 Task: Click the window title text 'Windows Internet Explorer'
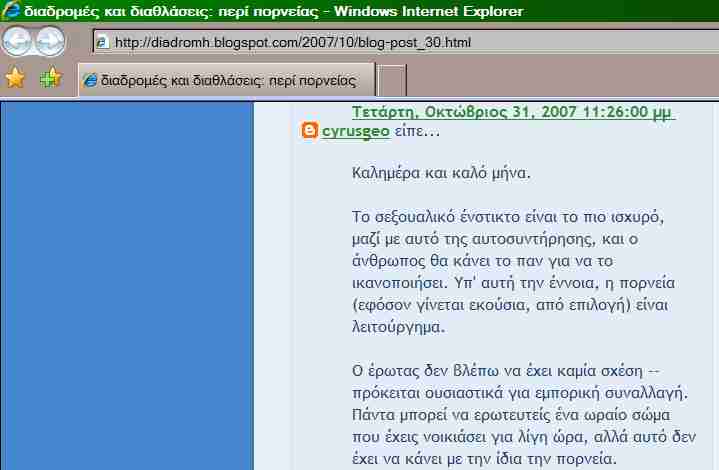click(429, 11)
